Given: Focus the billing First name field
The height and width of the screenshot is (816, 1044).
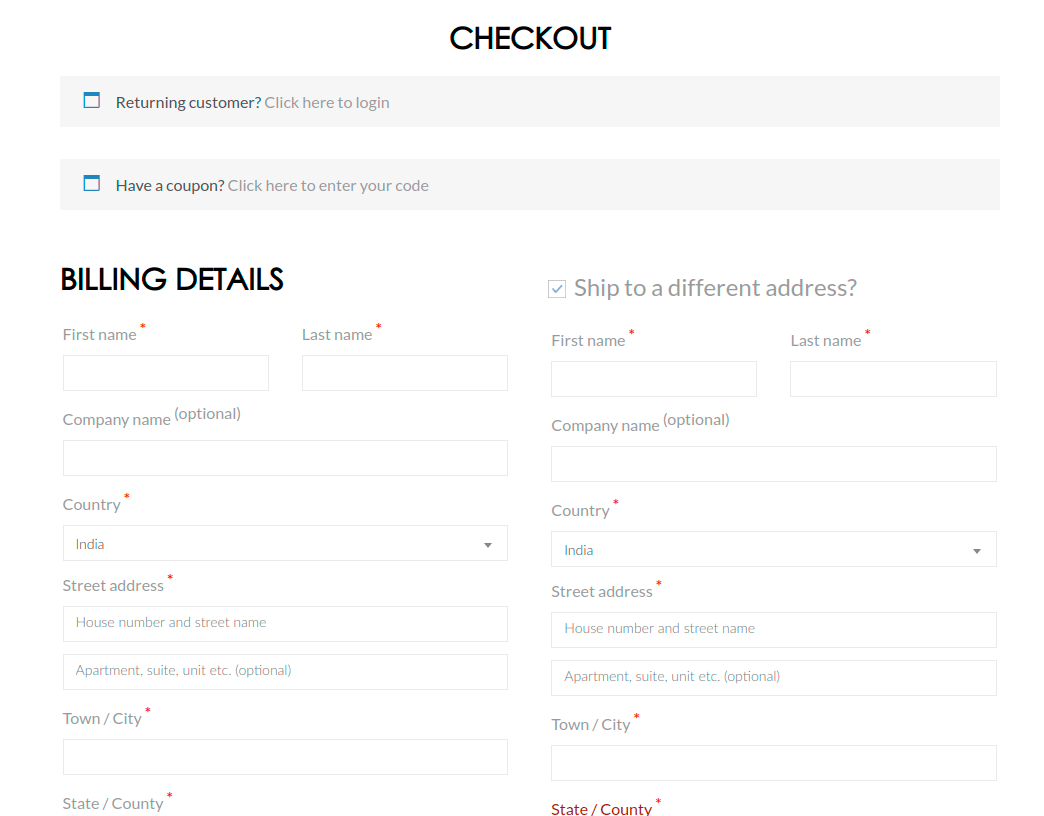Looking at the screenshot, I should (166, 373).
